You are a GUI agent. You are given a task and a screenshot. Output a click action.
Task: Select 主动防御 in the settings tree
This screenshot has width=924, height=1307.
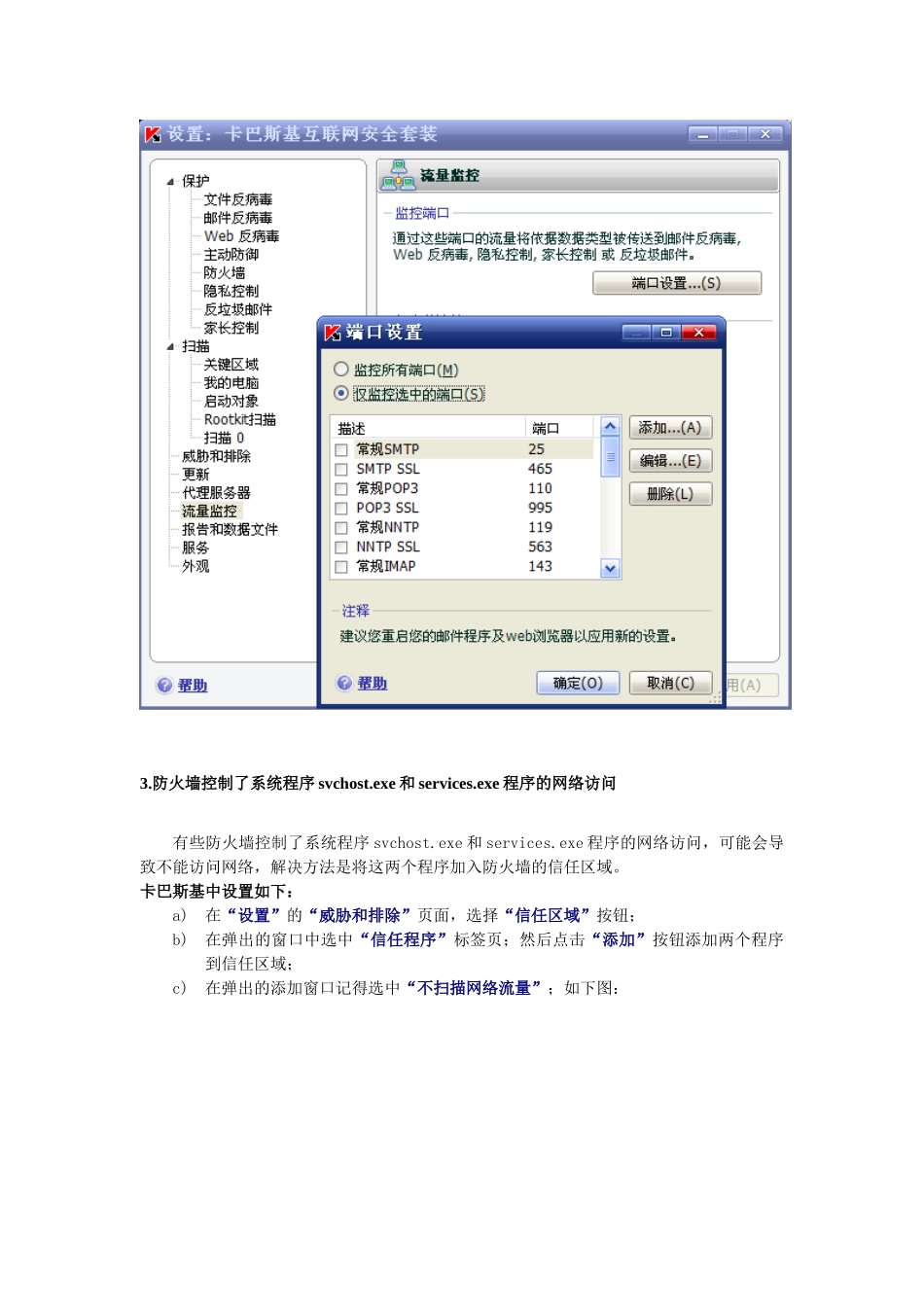pos(231,255)
